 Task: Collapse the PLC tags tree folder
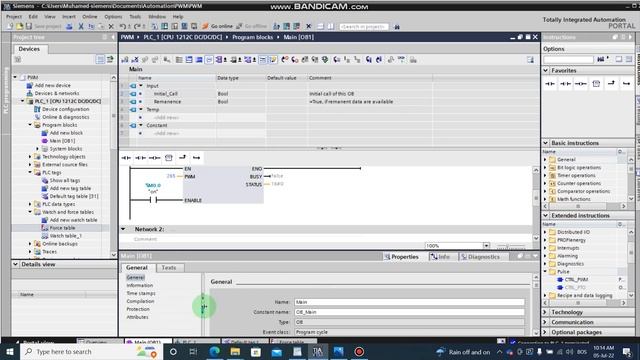pyautogui.click(x=30, y=172)
